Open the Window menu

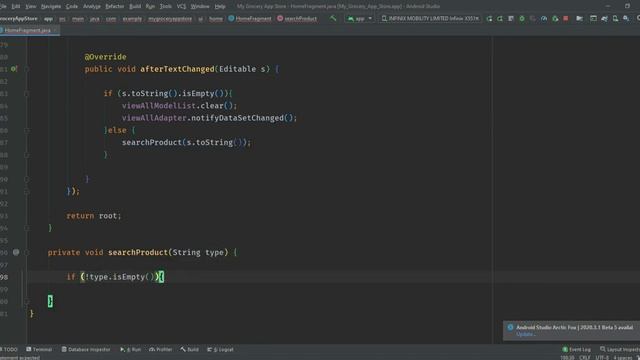coord(200,6)
